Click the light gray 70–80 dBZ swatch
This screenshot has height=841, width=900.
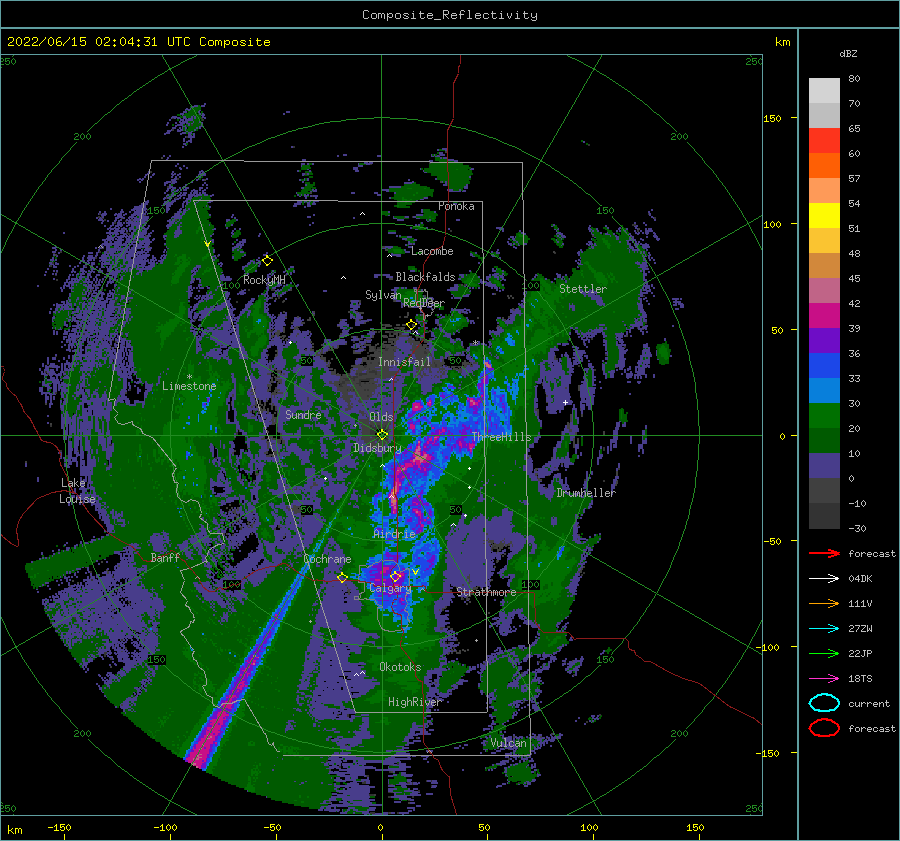824,90
